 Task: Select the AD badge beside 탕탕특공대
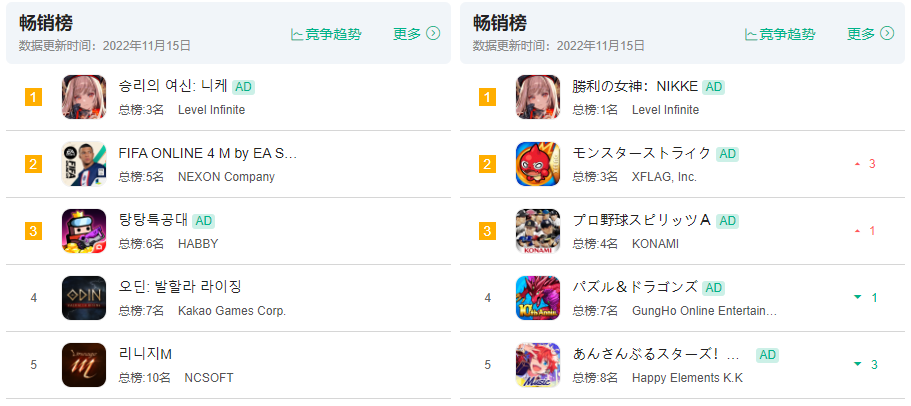pos(203,221)
